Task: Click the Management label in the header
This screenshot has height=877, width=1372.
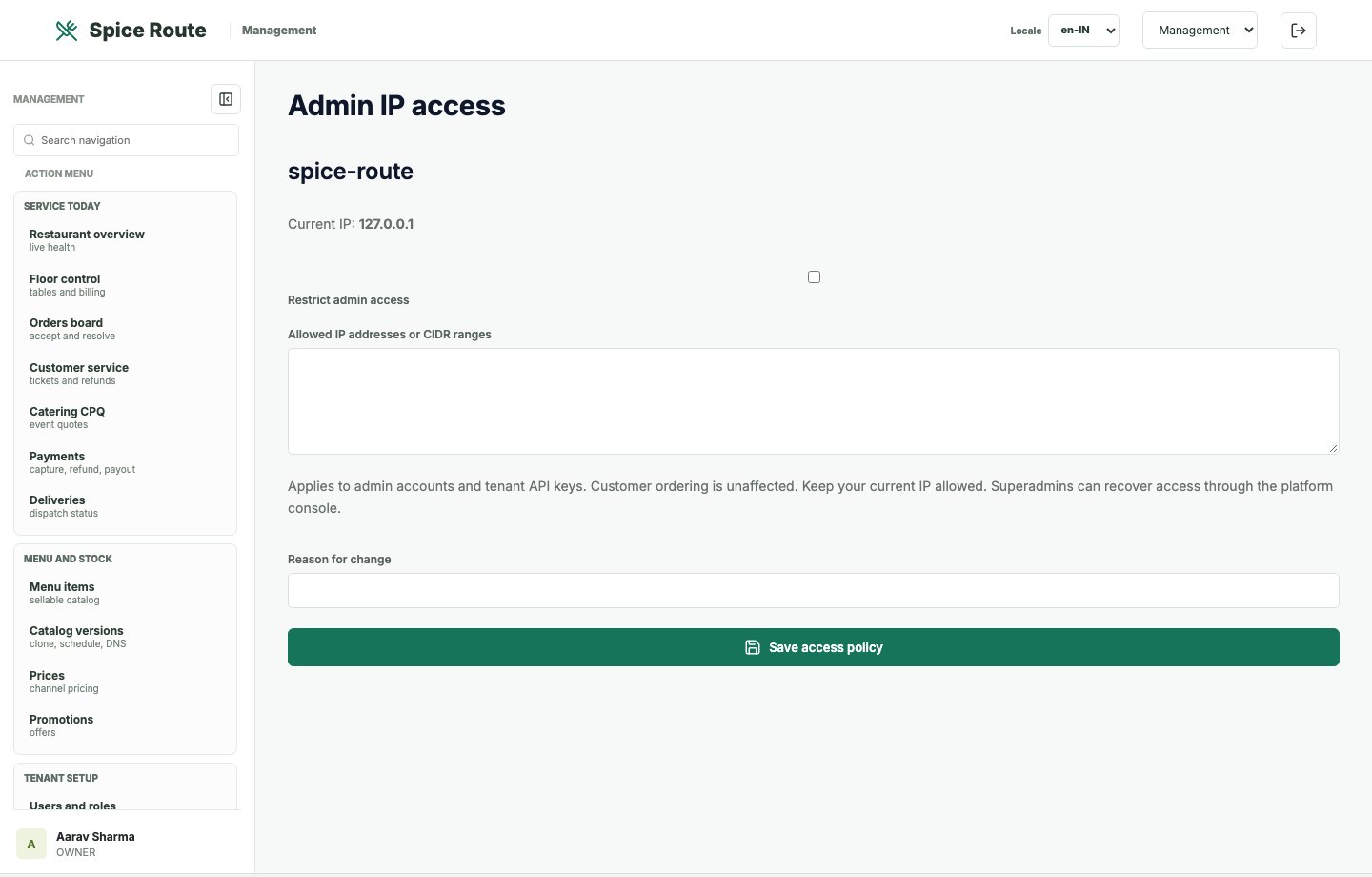Action: [x=279, y=31]
